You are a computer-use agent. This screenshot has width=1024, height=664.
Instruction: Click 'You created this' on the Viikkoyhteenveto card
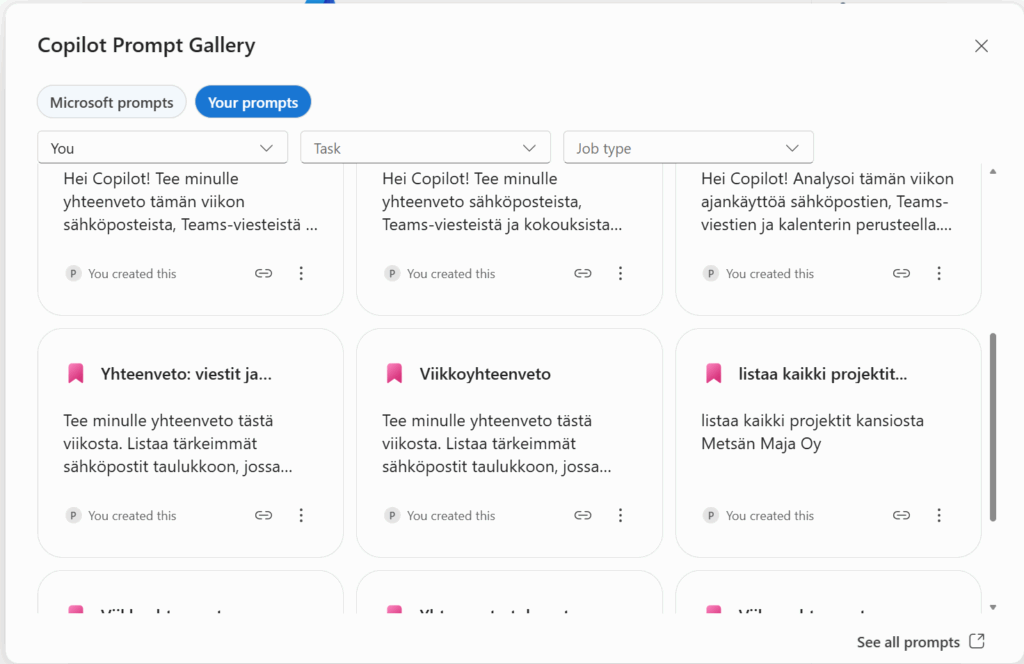[451, 515]
